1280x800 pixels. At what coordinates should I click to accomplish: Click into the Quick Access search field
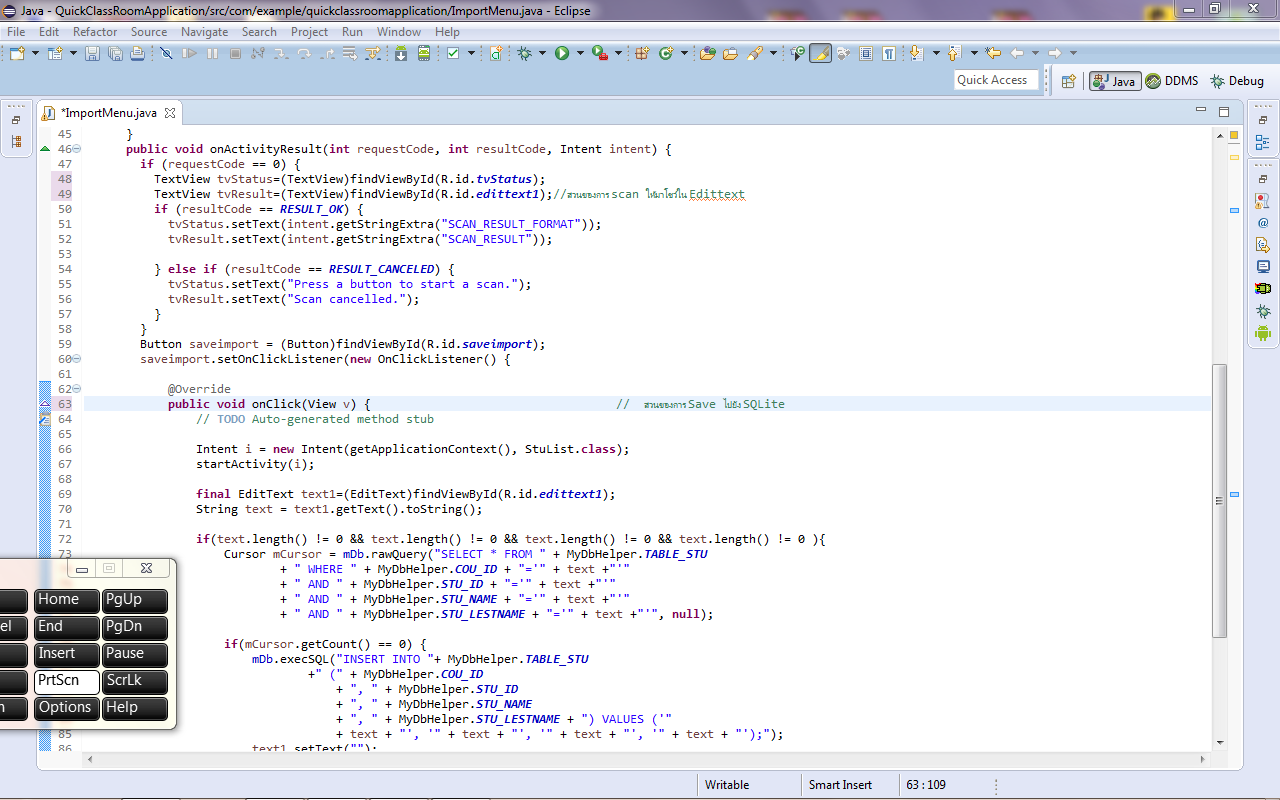[x=992, y=80]
